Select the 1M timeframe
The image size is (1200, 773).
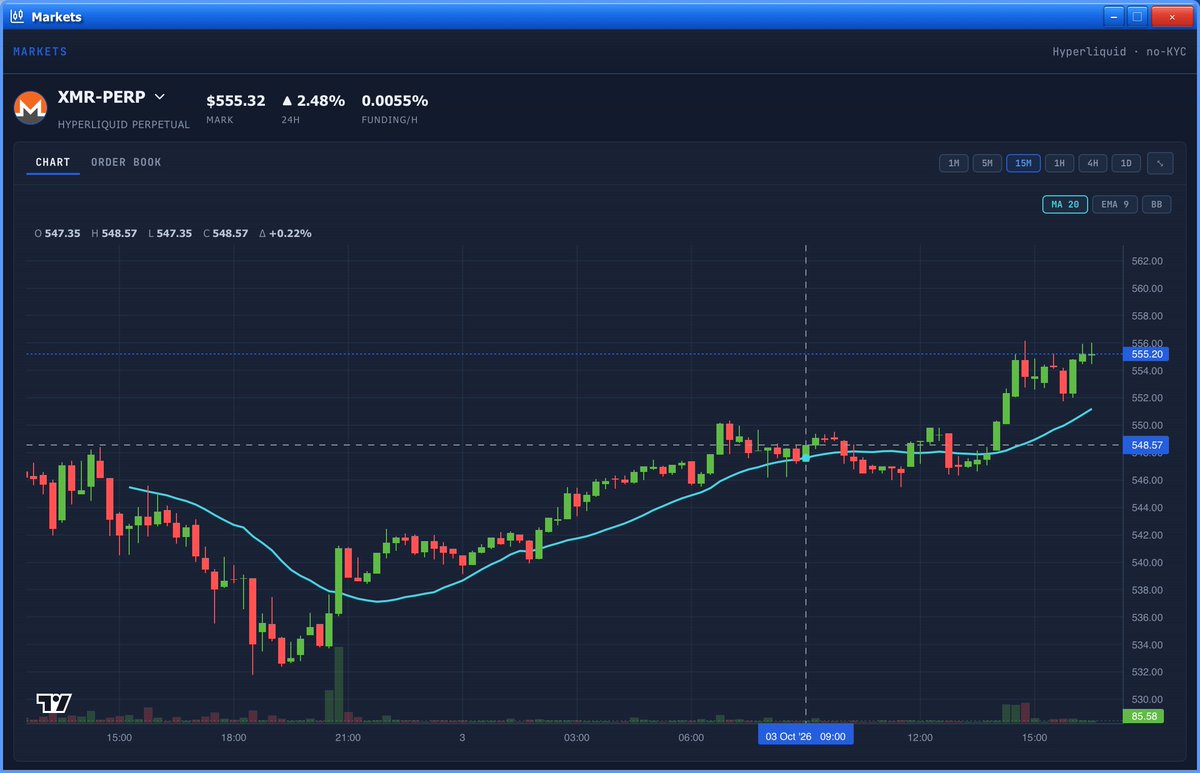954,163
